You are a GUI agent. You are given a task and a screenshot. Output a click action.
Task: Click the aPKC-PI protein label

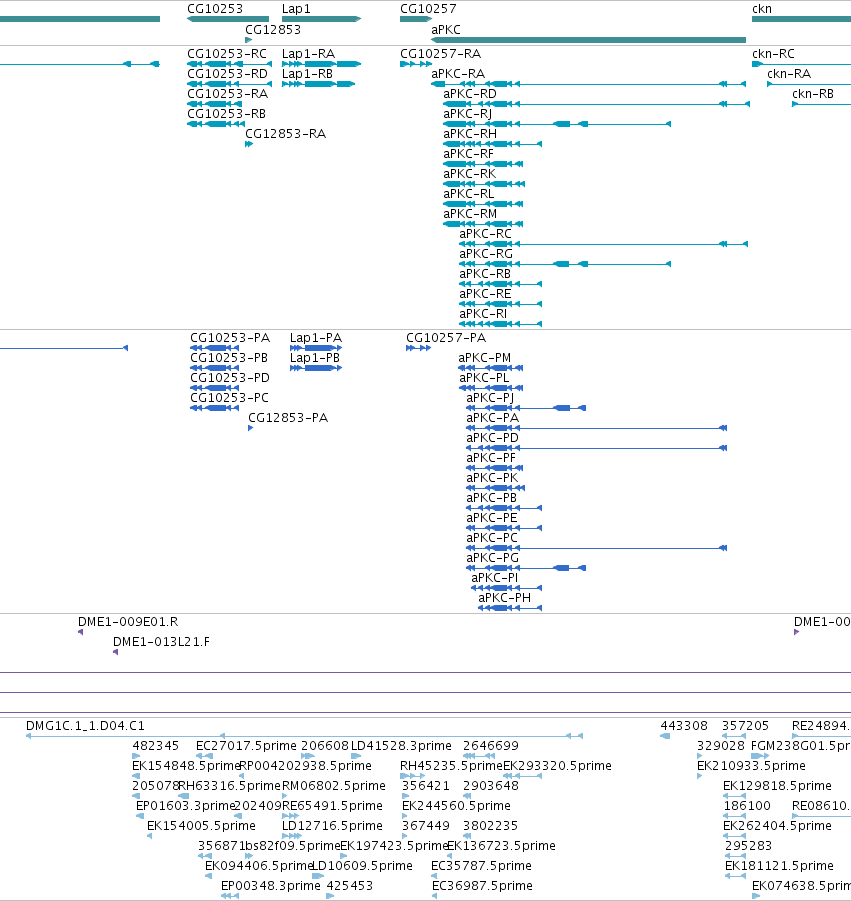coord(495,577)
